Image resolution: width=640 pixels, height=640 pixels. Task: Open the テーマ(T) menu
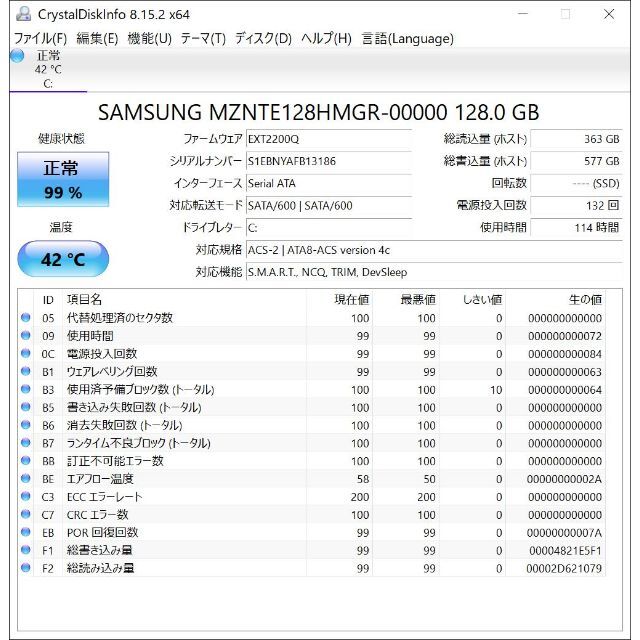pyautogui.click(x=203, y=38)
